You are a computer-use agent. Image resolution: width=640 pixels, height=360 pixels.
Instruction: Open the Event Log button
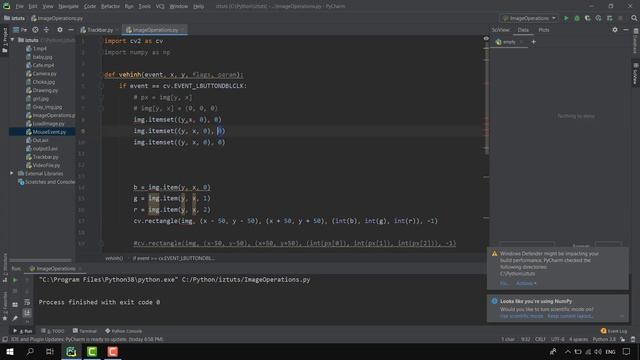(613, 331)
